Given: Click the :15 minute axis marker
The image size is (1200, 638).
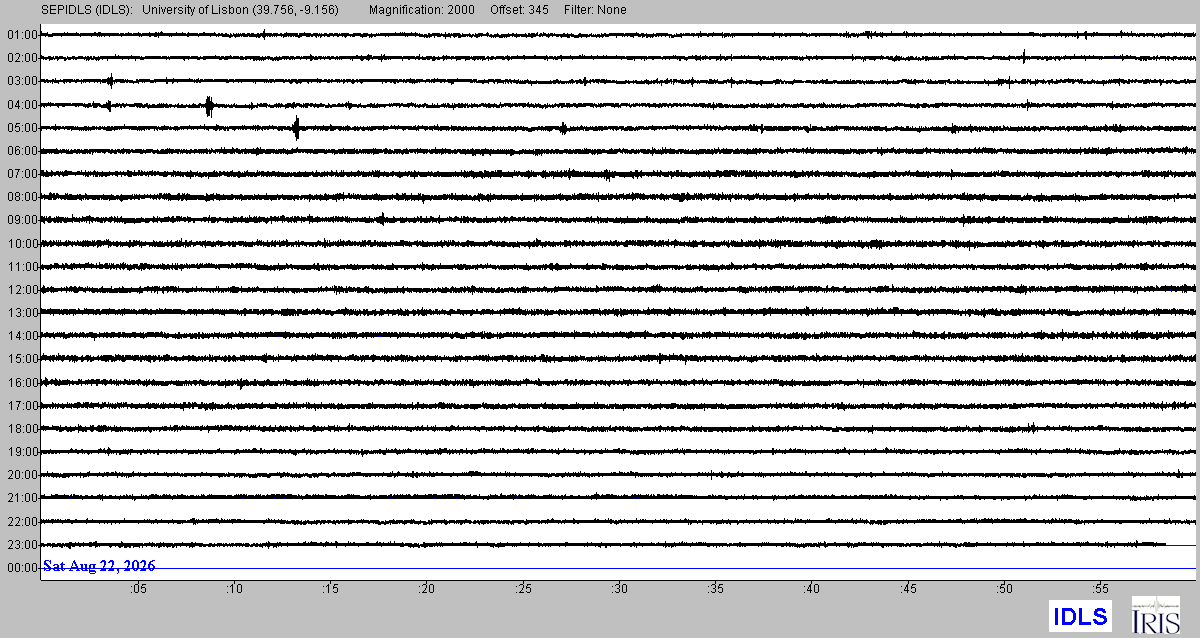Looking at the screenshot, I should tap(330, 590).
